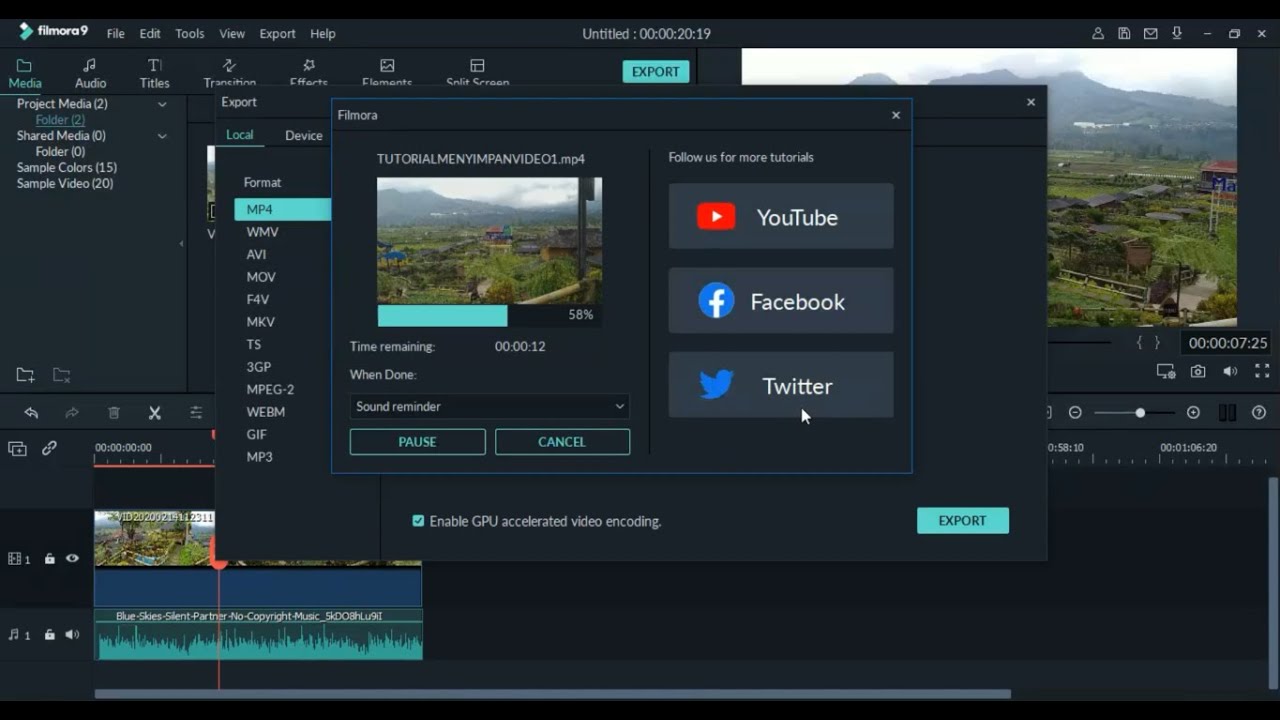1280x720 pixels.
Task: Open the Twitter follow link
Action: [x=781, y=385]
